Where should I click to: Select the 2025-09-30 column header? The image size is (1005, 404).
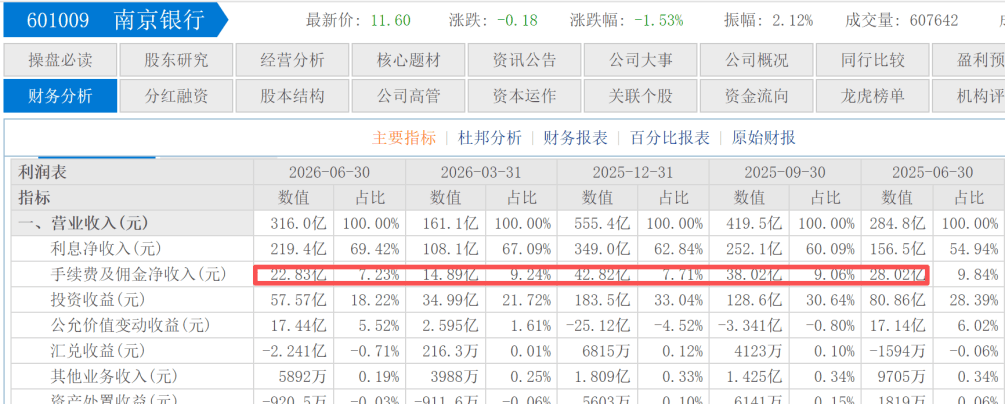pos(785,173)
